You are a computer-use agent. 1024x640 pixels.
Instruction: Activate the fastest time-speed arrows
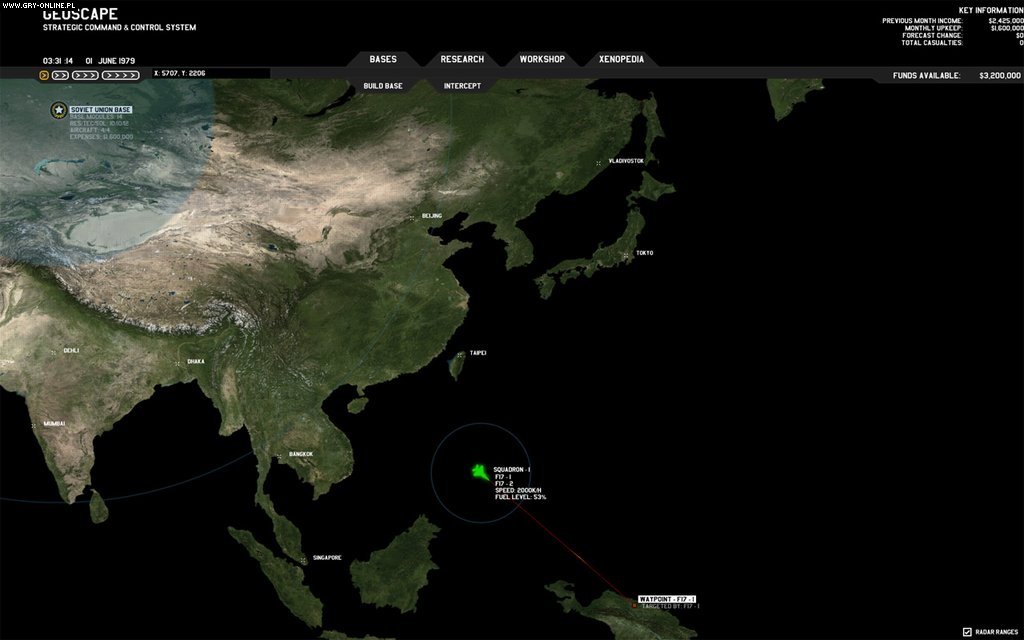(120, 74)
